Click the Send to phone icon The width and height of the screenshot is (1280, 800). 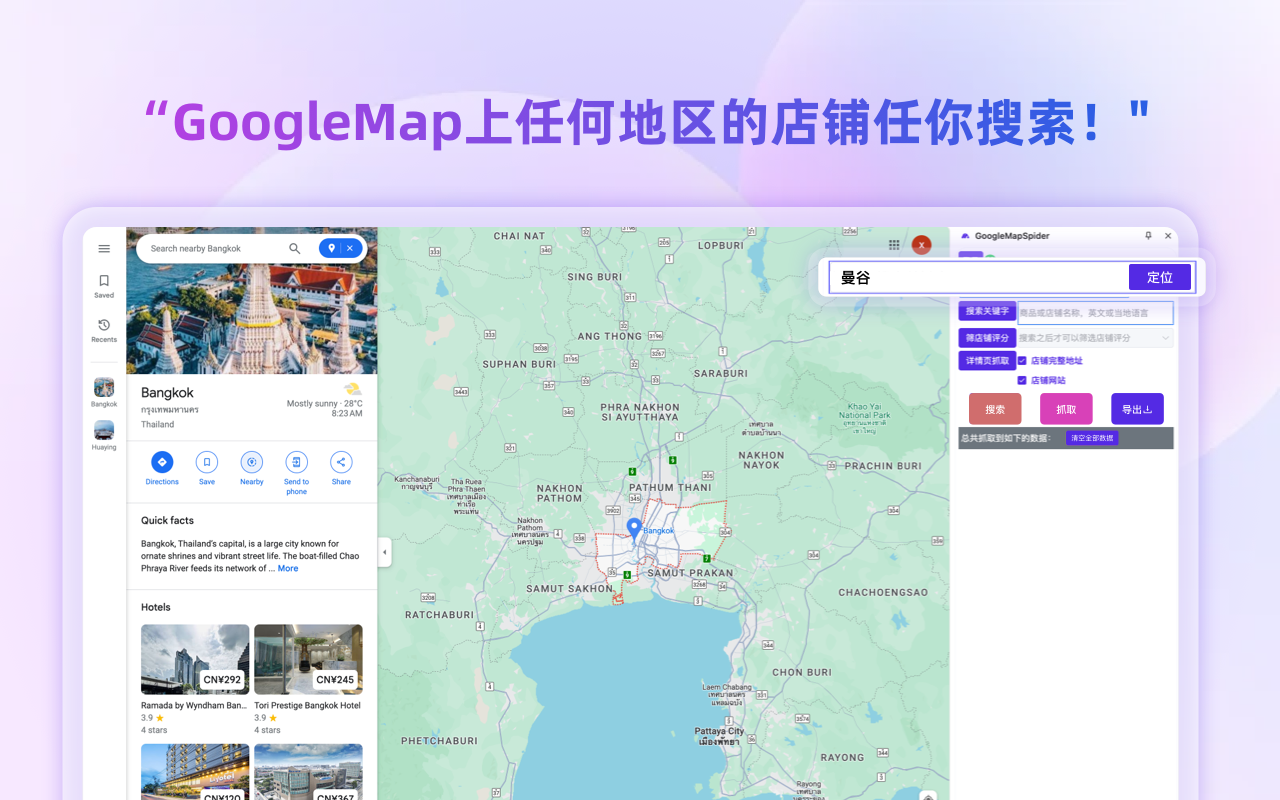pos(296,462)
